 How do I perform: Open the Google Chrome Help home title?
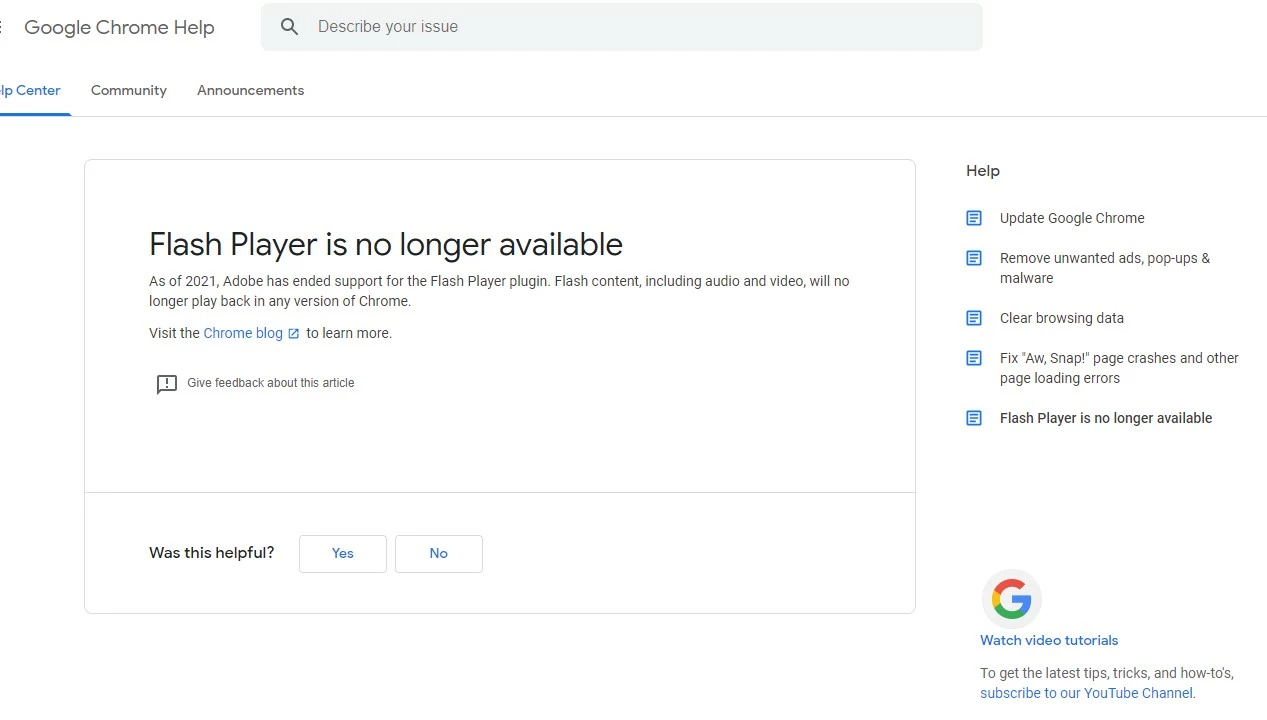(119, 28)
